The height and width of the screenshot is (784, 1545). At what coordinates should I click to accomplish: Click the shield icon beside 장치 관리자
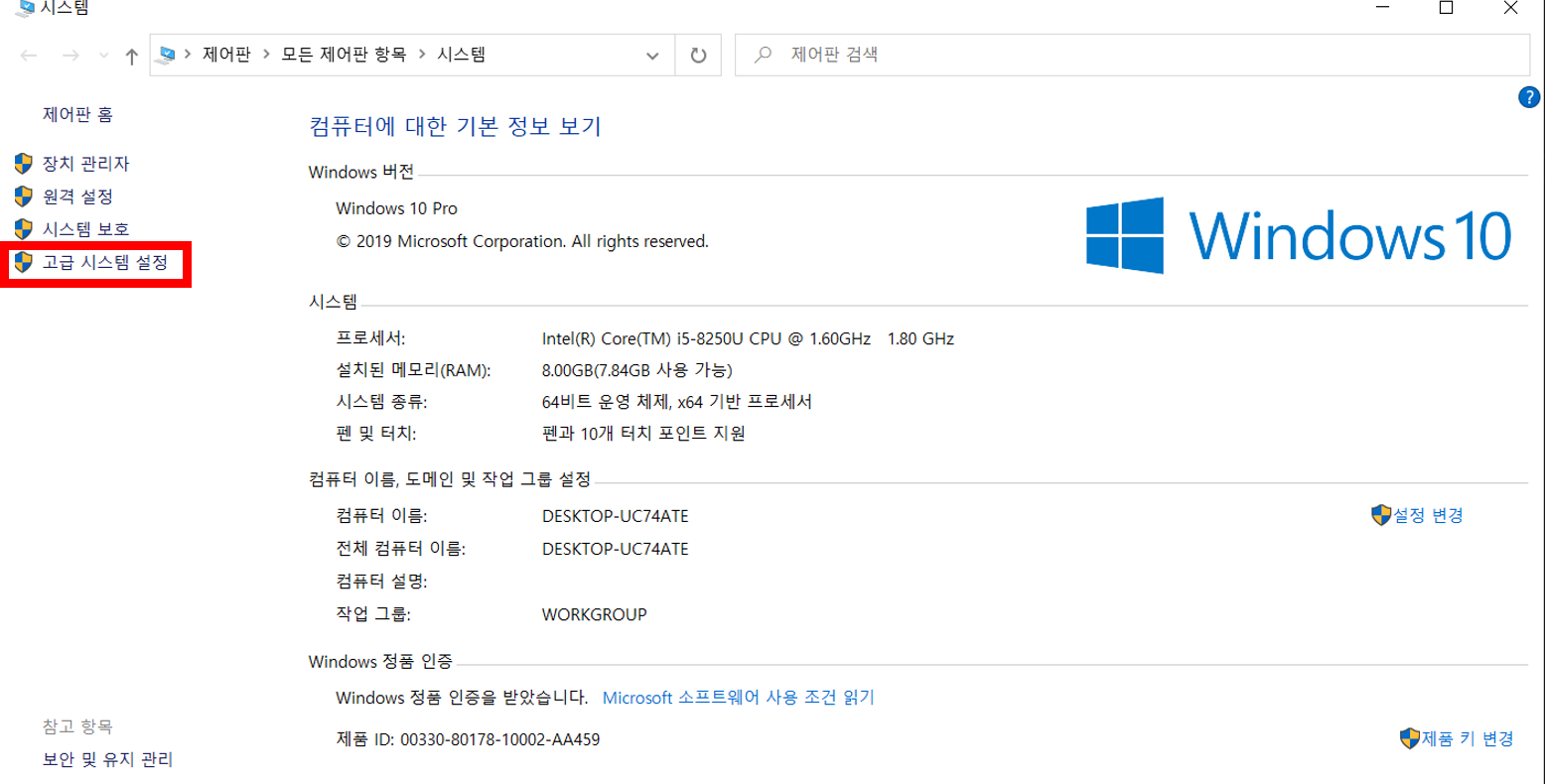coord(24,164)
